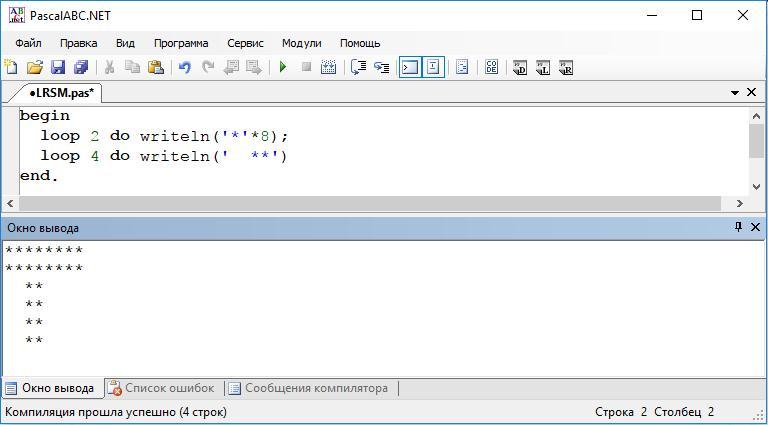Open the document list dropdown arrow

pos(735,93)
